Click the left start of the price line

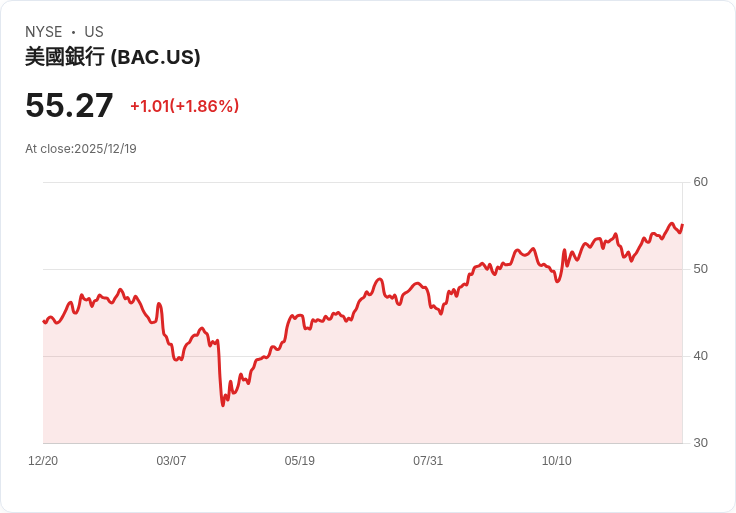(x=44, y=321)
